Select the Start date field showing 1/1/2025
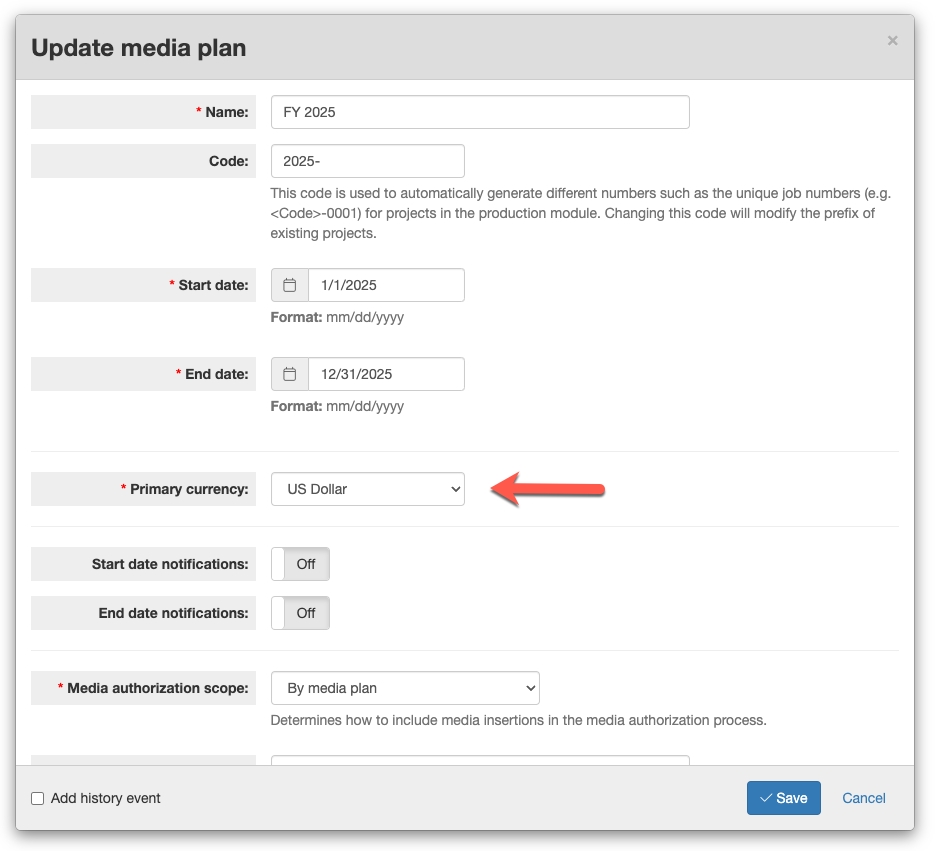Screen dimensions: 936x851 pos(386,285)
